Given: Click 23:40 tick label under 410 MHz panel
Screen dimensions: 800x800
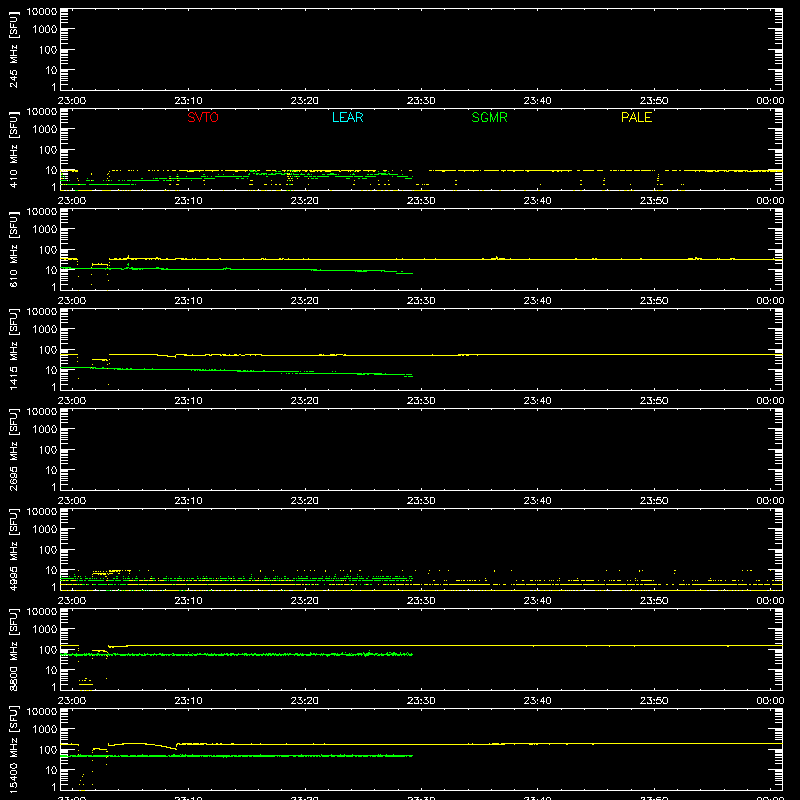Looking at the screenshot, I should tap(537, 201).
